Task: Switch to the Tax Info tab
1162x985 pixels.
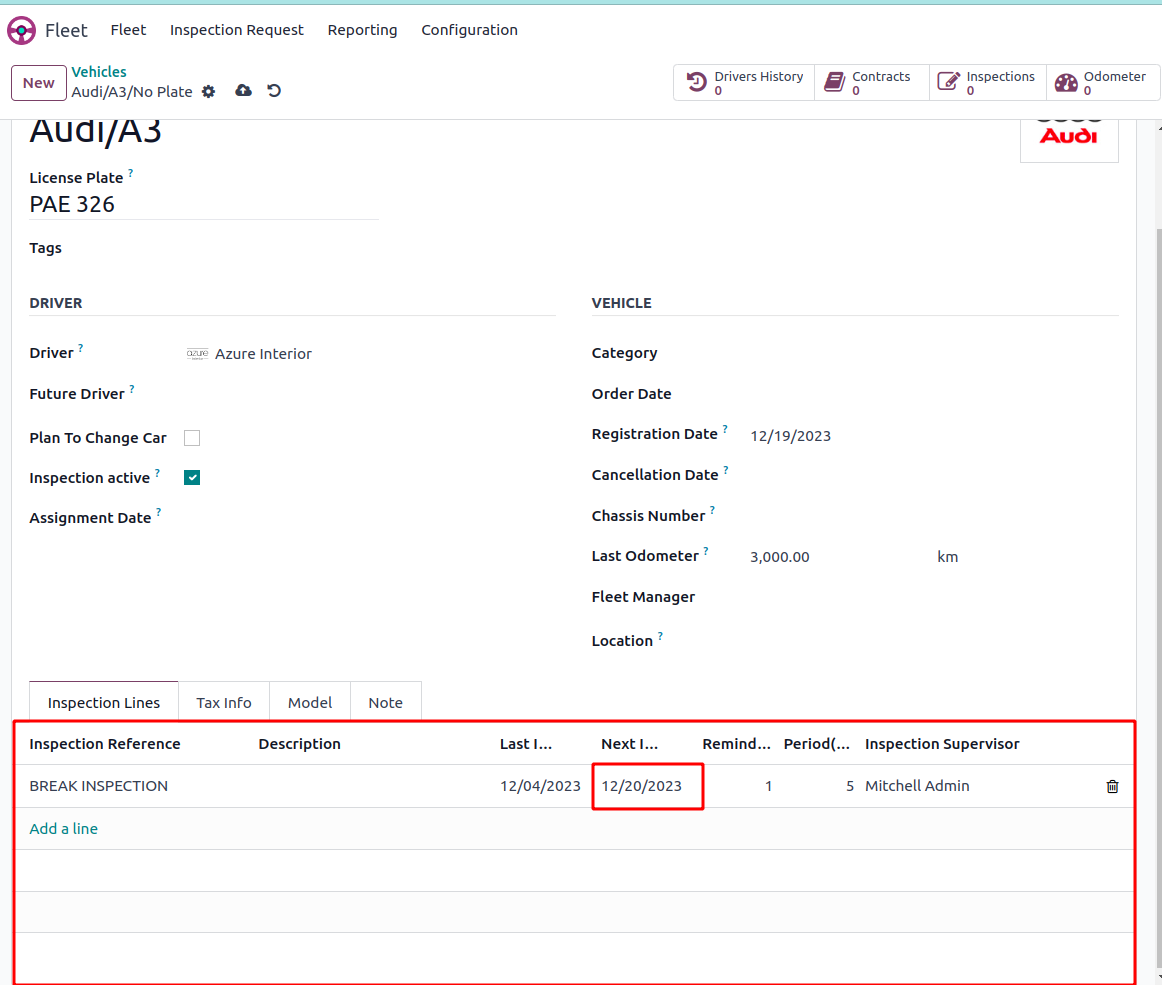Action: click(x=224, y=702)
